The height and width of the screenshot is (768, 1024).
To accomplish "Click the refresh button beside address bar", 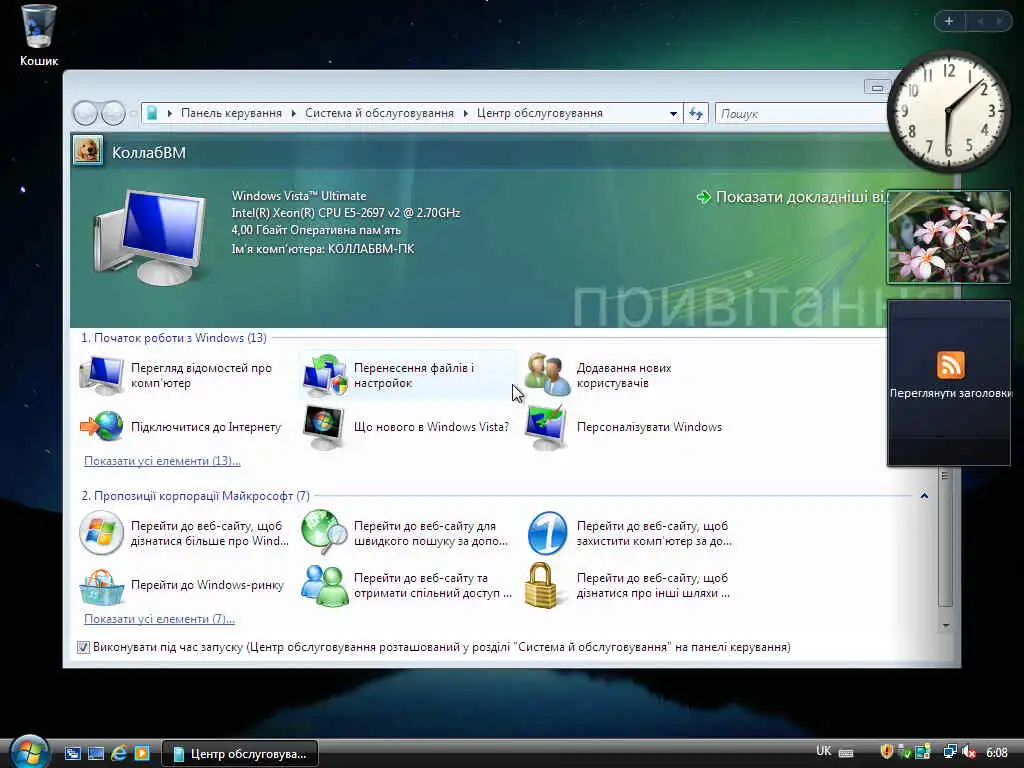I will pos(696,114).
